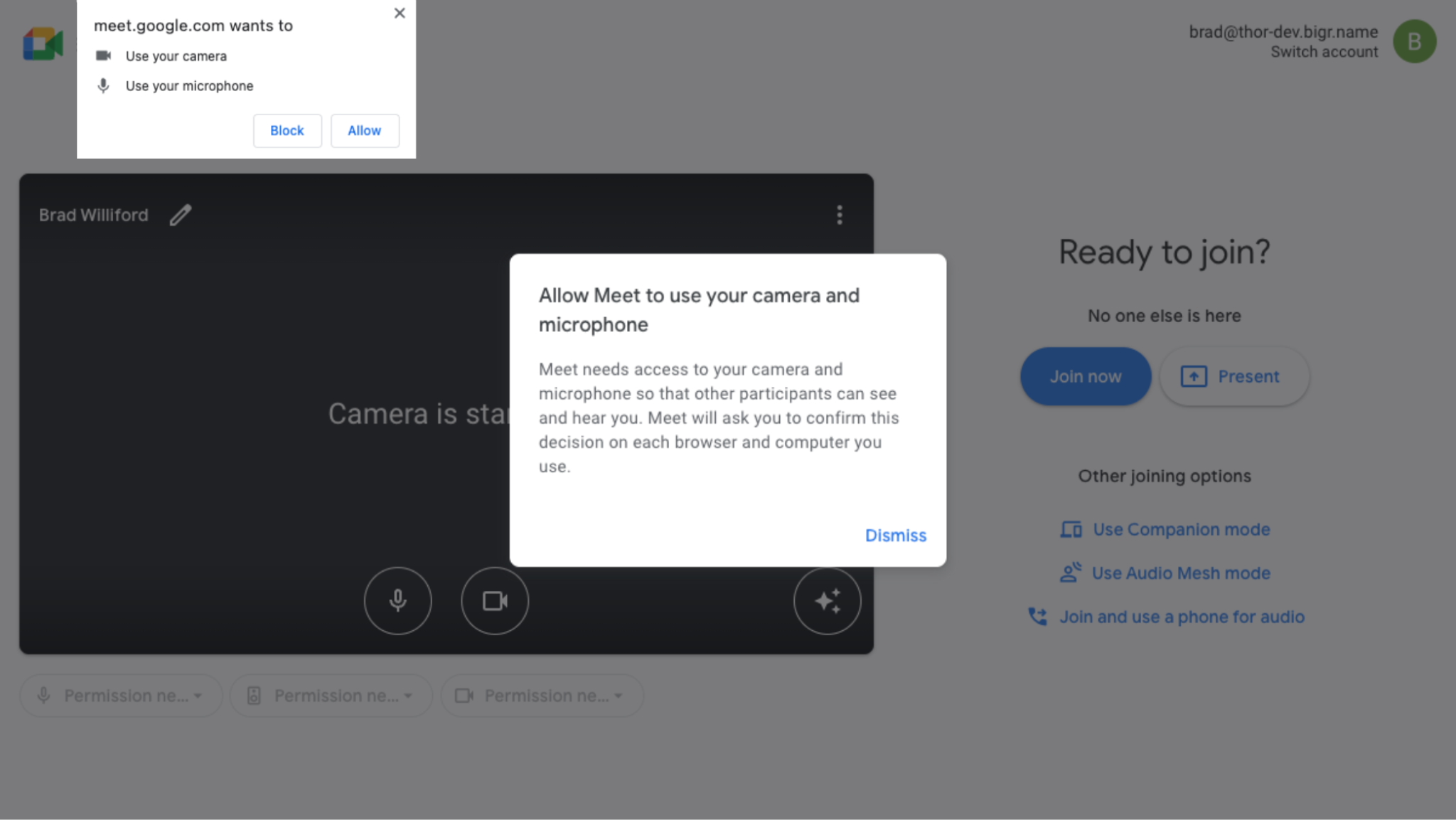Screen dimensions: 1456x820
Task: Select Join now to enter meeting
Action: [x=1086, y=376]
